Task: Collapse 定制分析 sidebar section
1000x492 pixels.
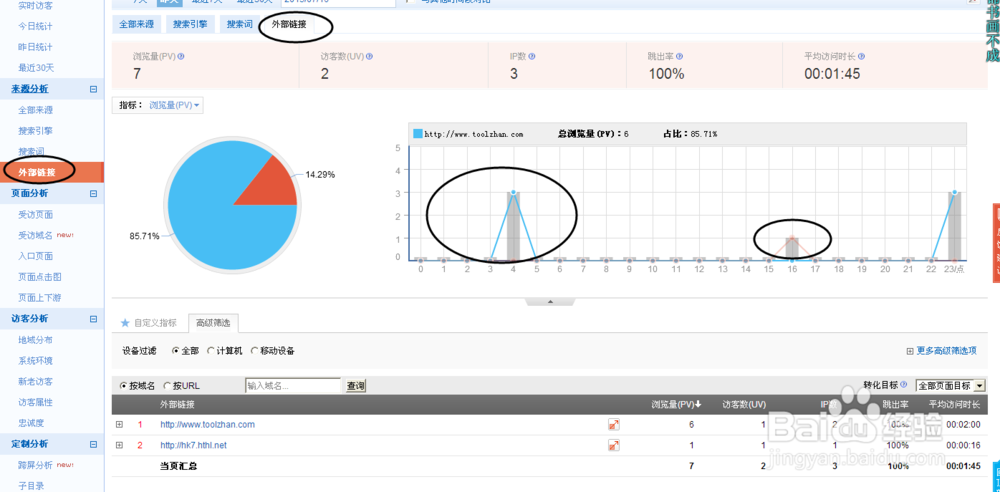Action: (93, 444)
